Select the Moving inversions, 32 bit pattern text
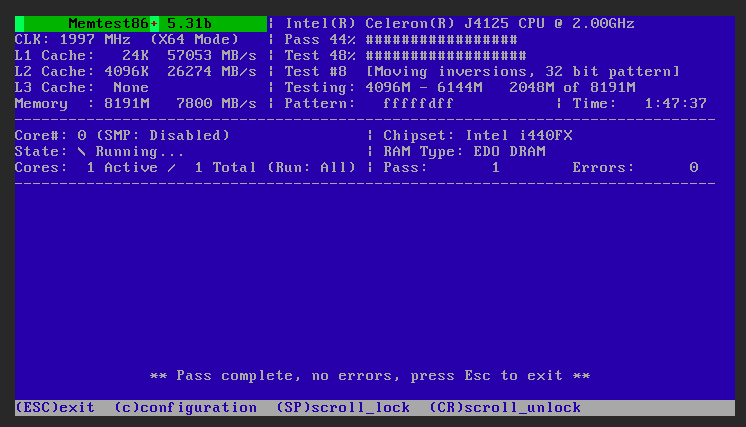746x427 pixels. tap(522, 72)
